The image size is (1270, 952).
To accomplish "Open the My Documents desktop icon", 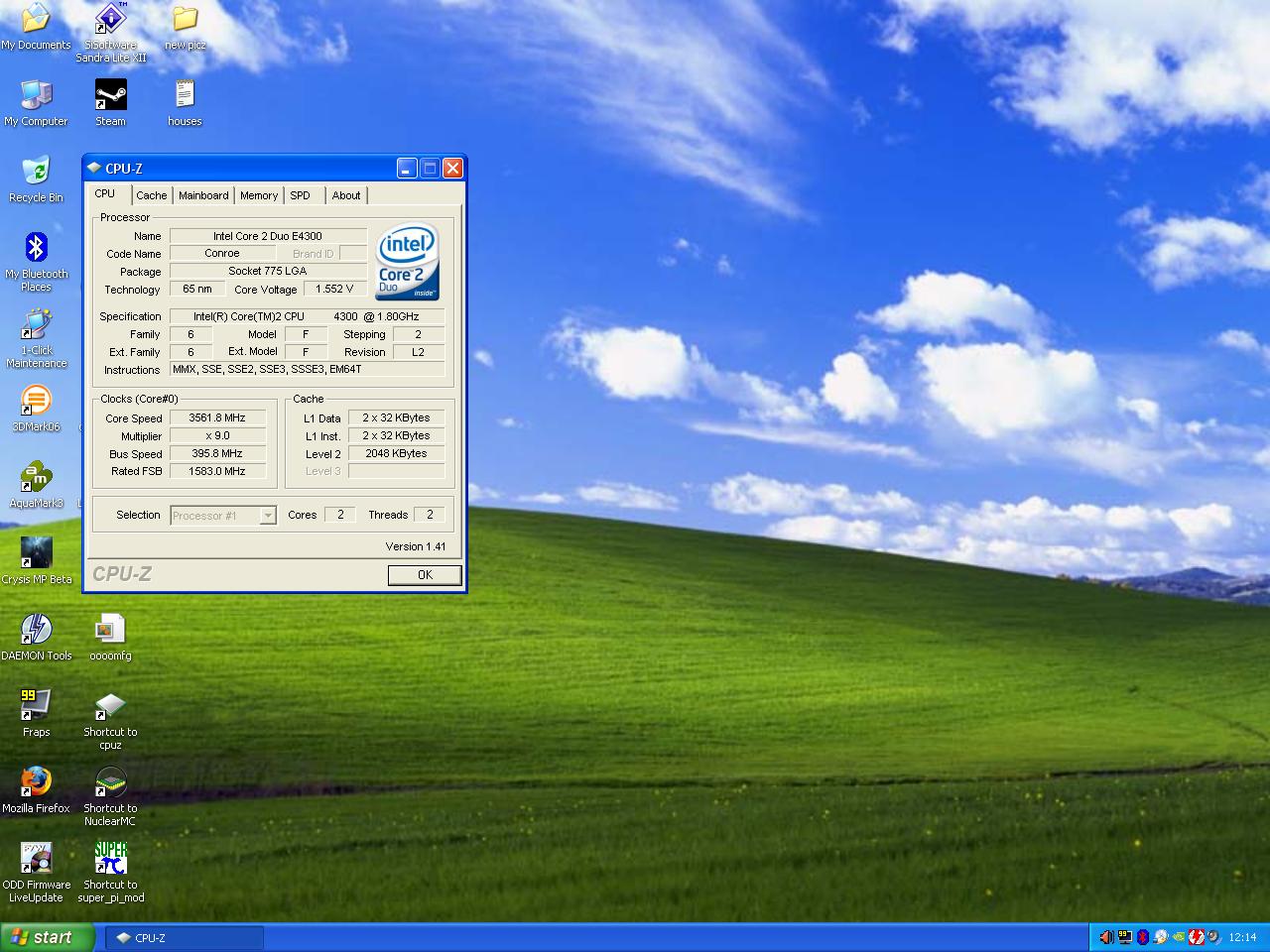I will (x=36, y=27).
